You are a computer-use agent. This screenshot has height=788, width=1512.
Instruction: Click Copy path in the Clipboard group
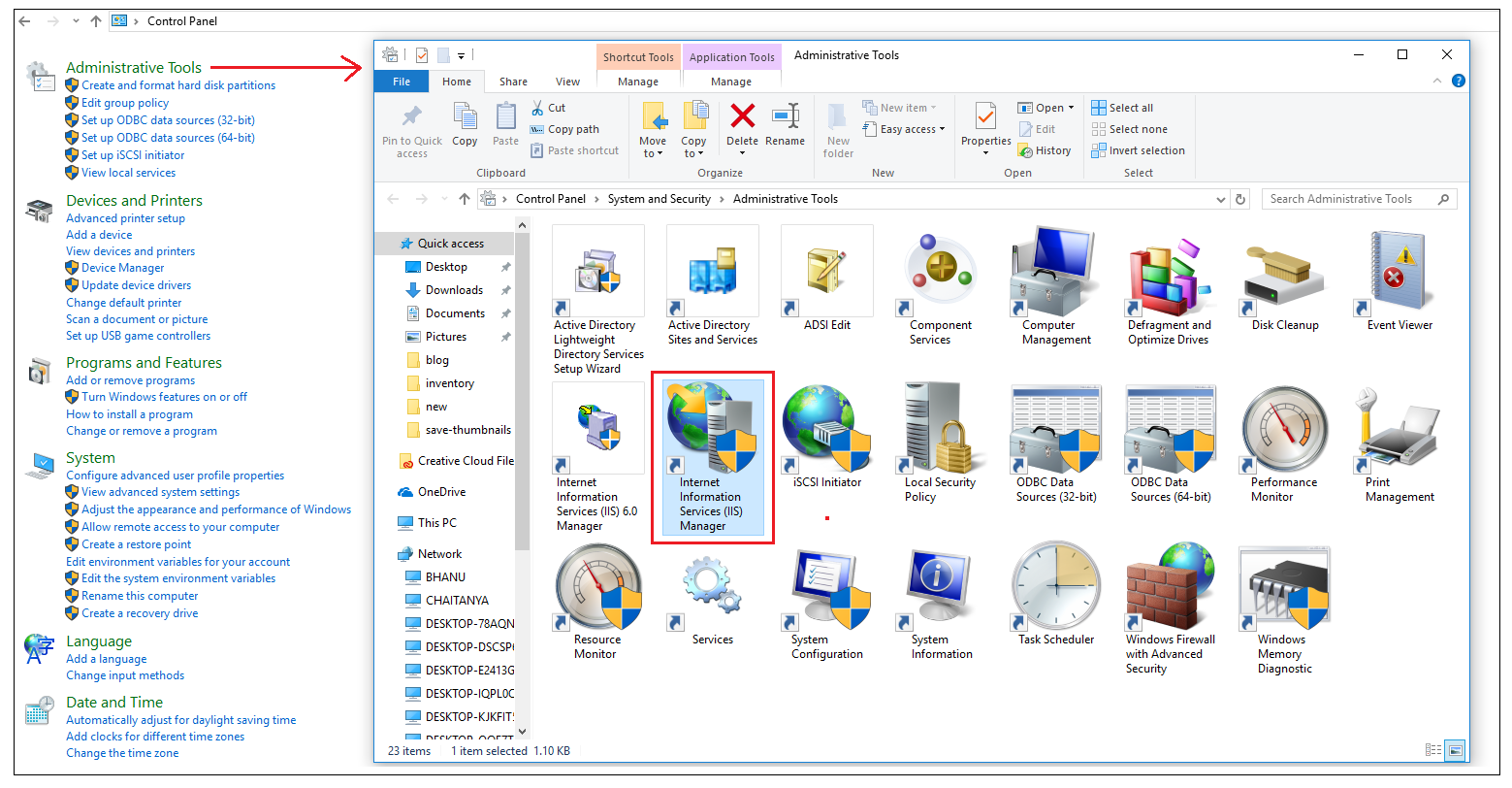click(x=564, y=129)
